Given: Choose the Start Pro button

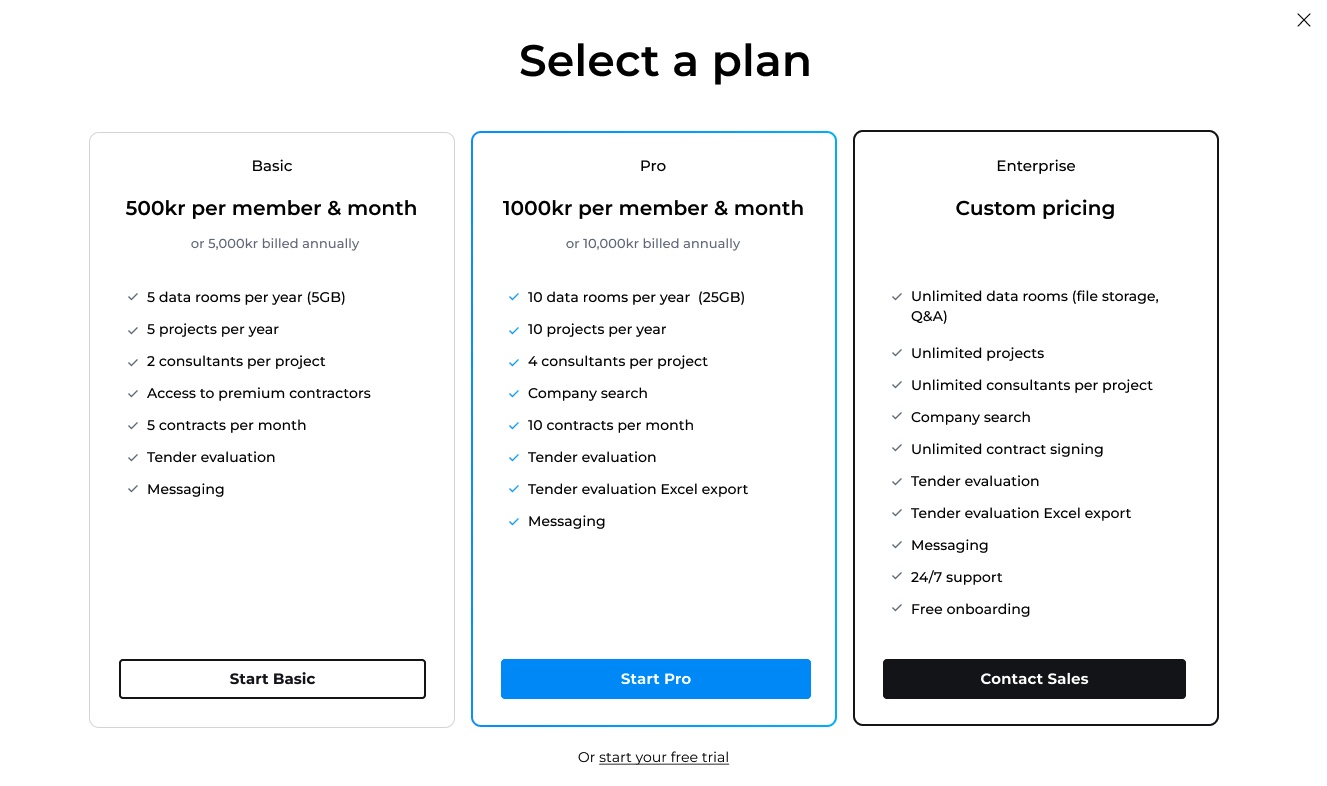Looking at the screenshot, I should click(x=655, y=678).
